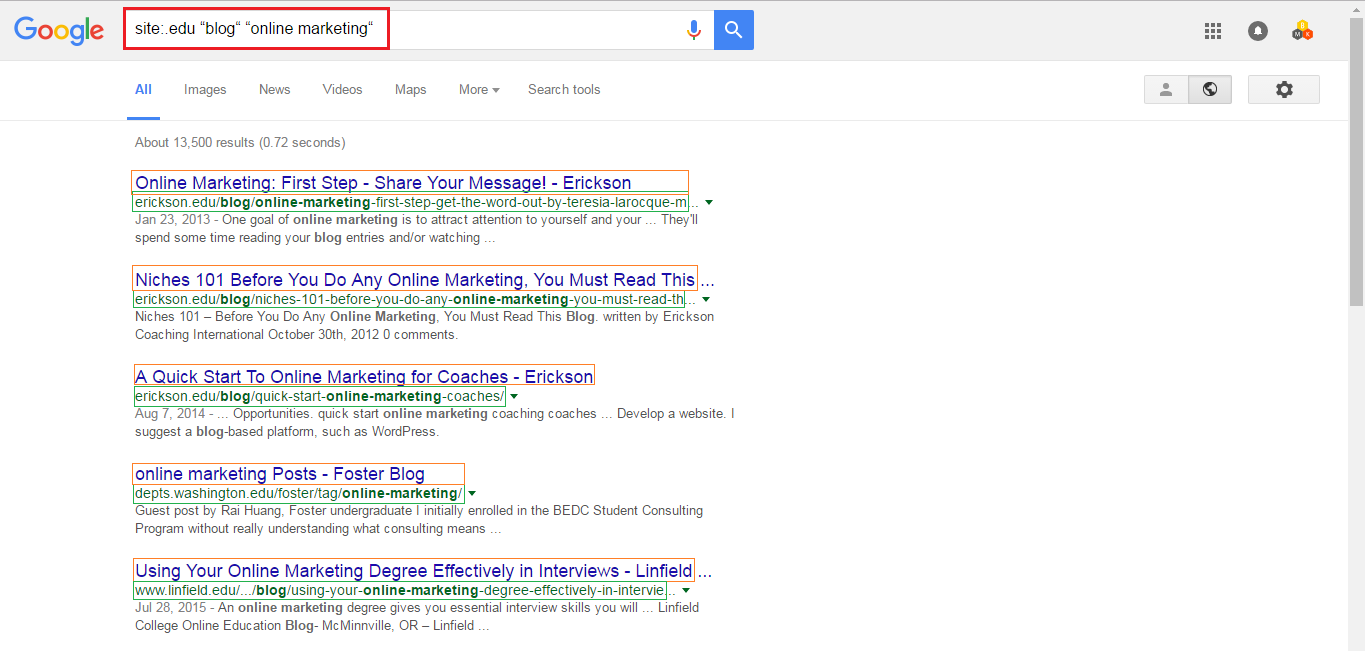The image size is (1367, 651).
Task: Open 'Niches 101 Before You Do' result
Action: 424,280
